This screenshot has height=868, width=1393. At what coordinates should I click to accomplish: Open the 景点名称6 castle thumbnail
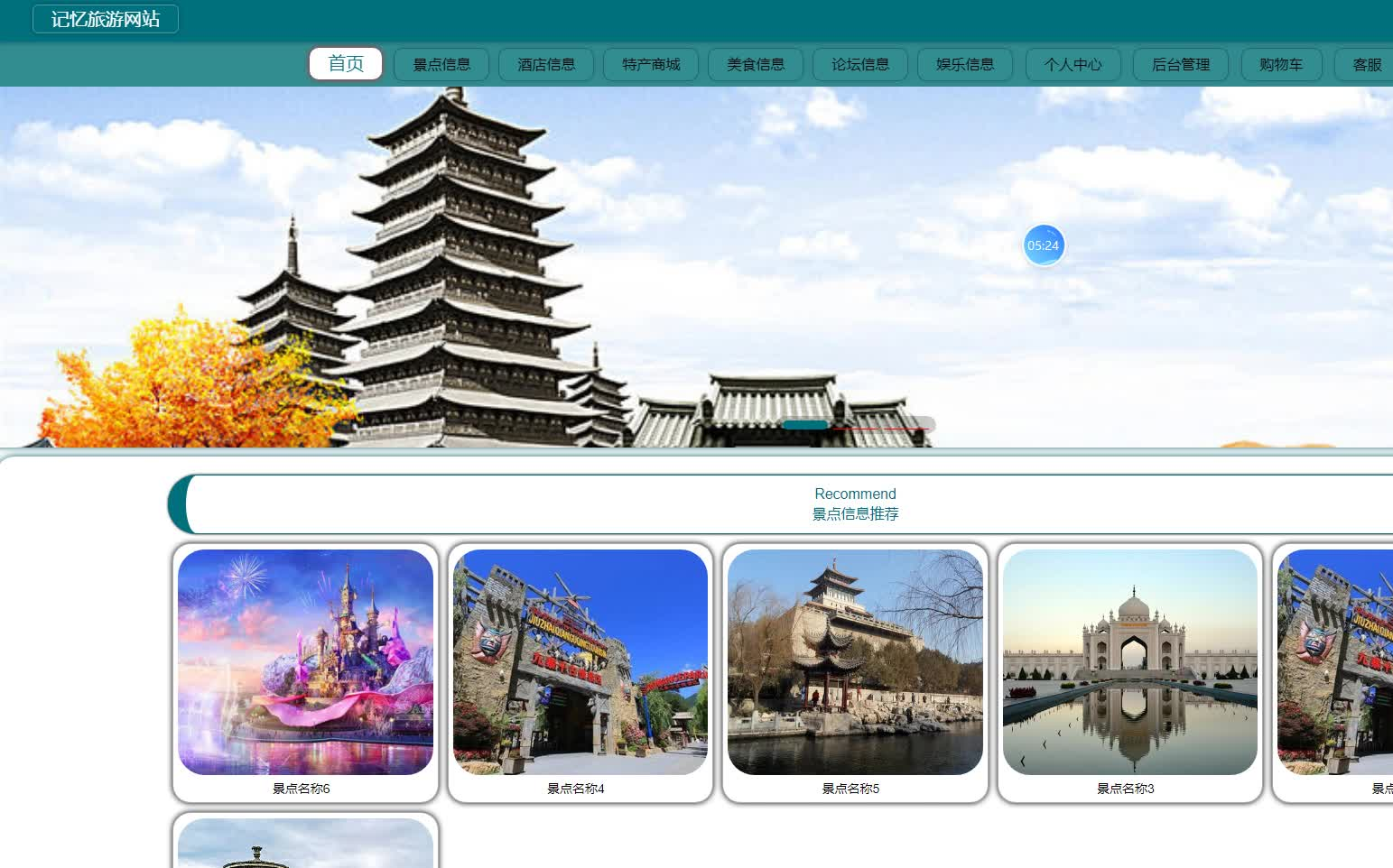pos(305,662)
